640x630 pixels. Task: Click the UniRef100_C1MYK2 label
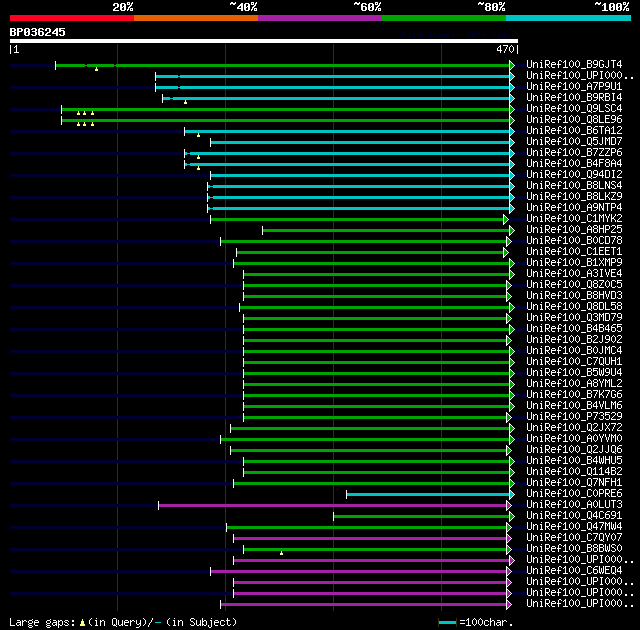pyautogui.click(x=574, y=219)
